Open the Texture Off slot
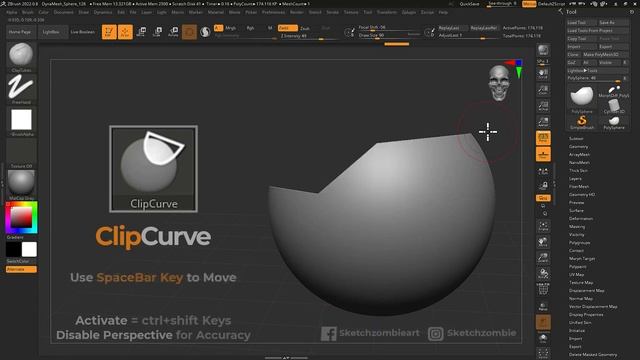Viewport: 640px width, 360px height. (x=21, y=153)
